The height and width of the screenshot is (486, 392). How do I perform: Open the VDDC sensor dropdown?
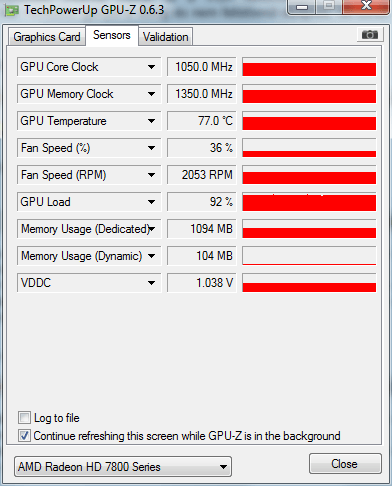click(152, 283)
